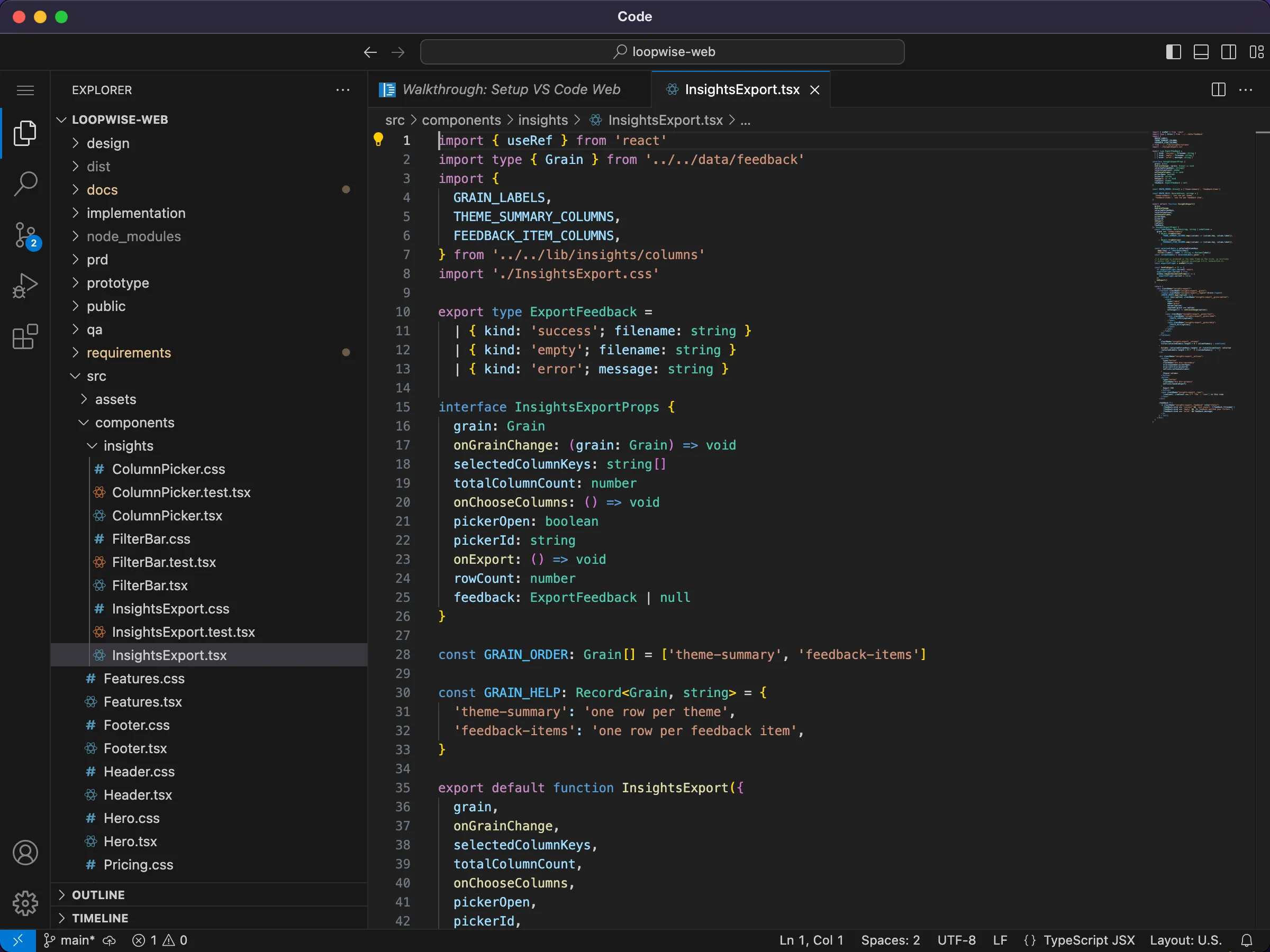This screenshot has height=952, width=1270.
Task: Open the hamburger application menu
Action: (x=25, y=90)
